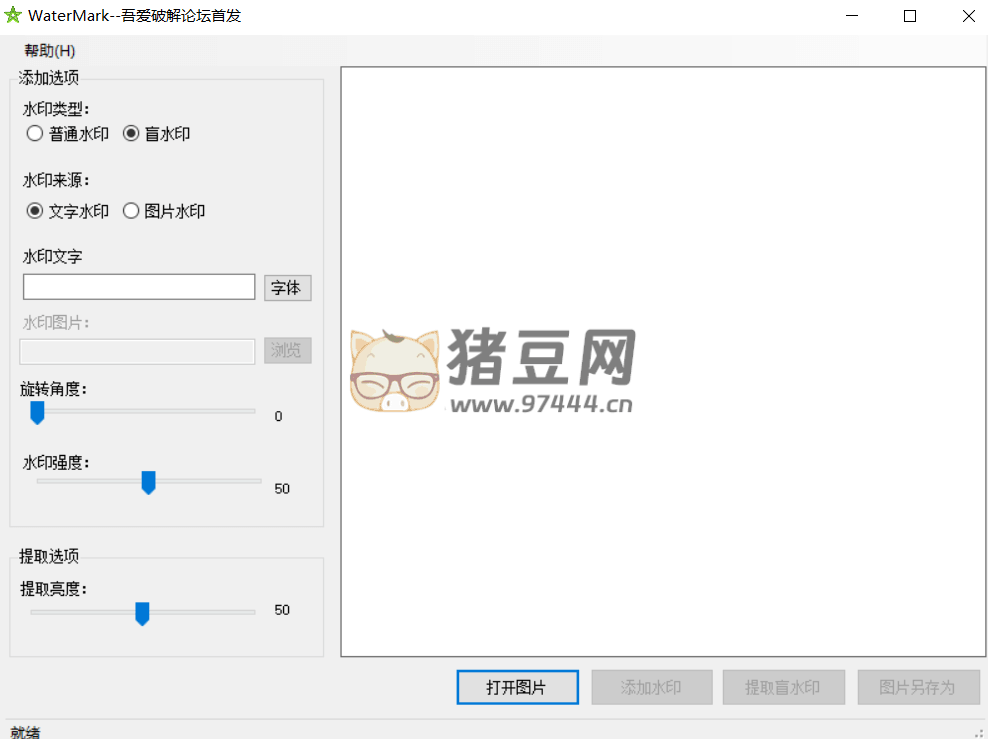Click the 水印图片 path field
Screen dimensions: 988x739
[x=138, y=351]
